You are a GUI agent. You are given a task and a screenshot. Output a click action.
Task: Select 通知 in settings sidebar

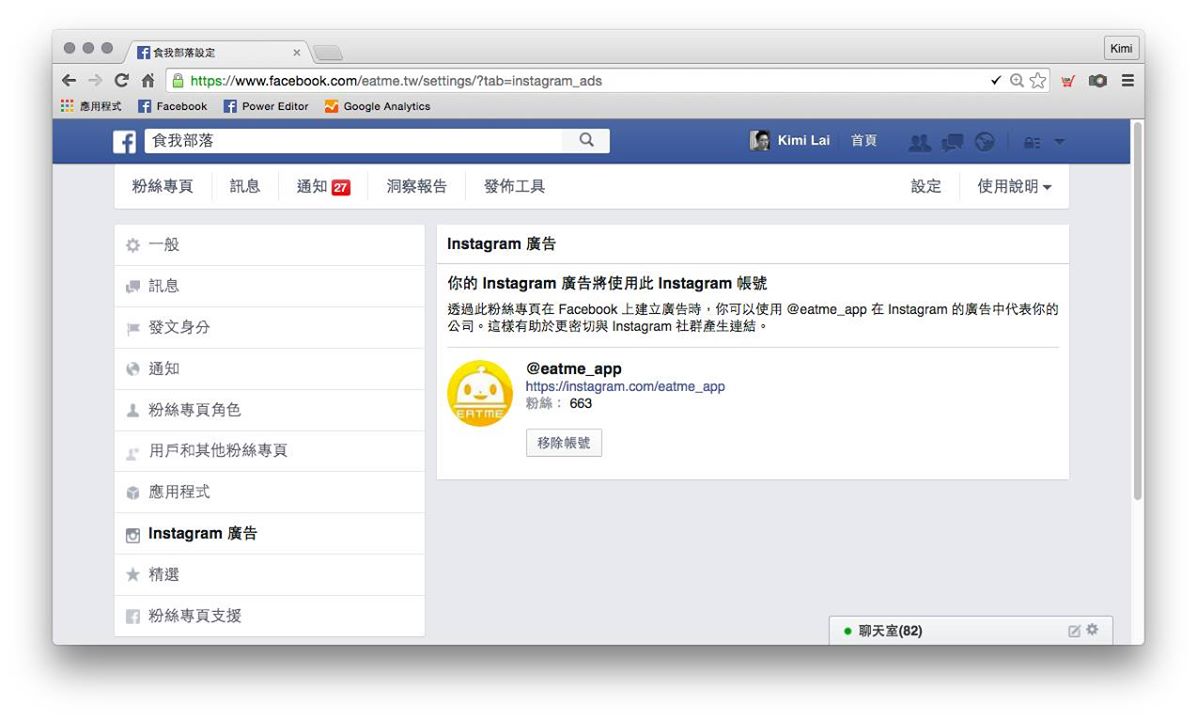point(269,369)
